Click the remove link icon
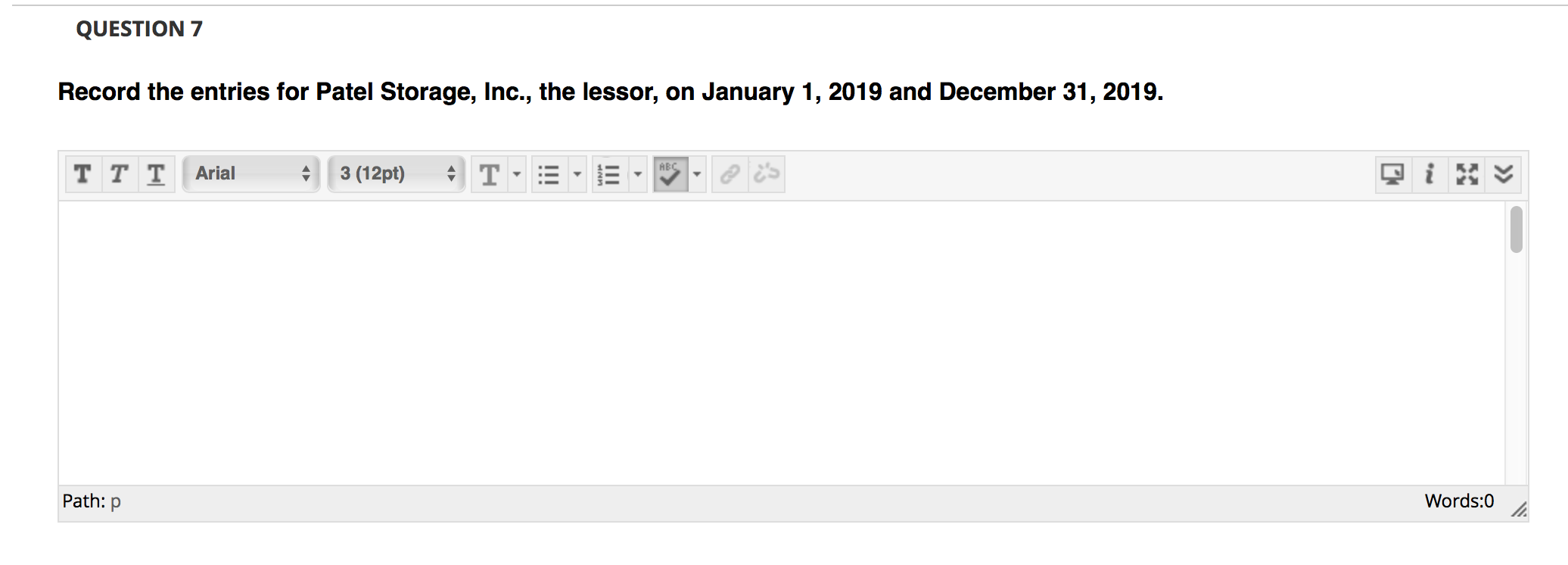Screen dimensions: 1568x565 (x=765, y=173)
